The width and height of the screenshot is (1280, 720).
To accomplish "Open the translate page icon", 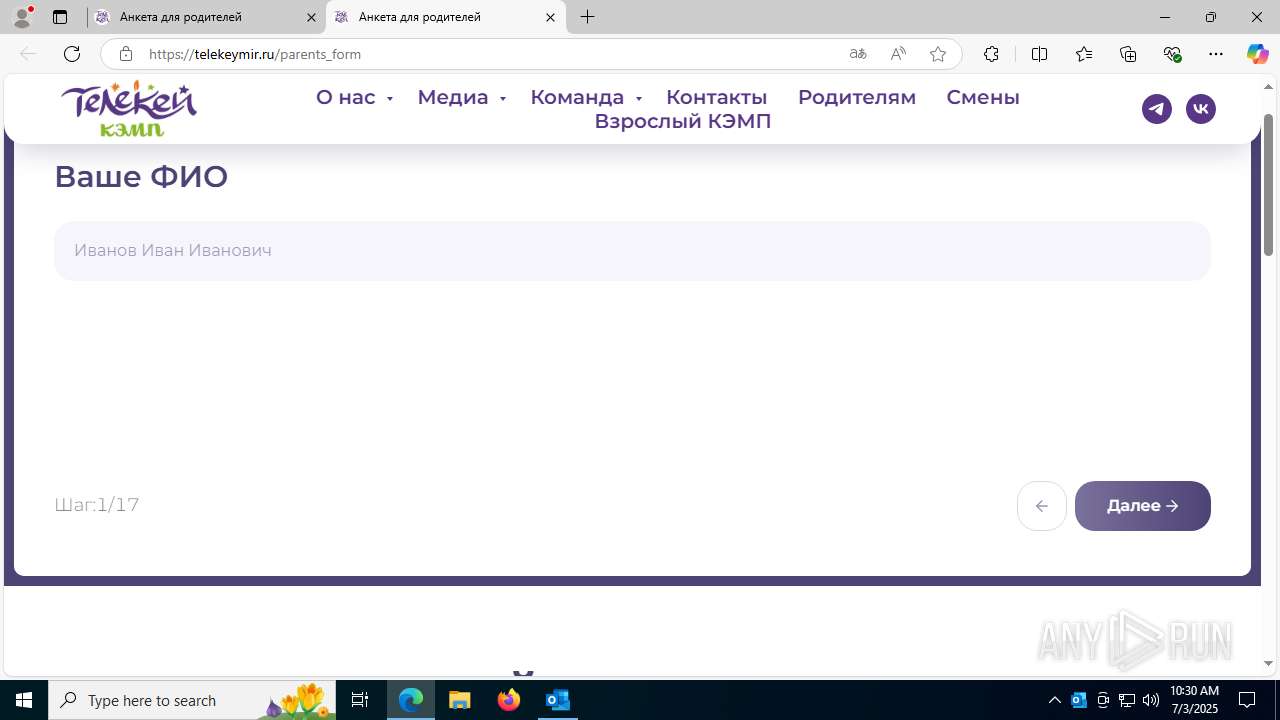I will pos(857,54).
